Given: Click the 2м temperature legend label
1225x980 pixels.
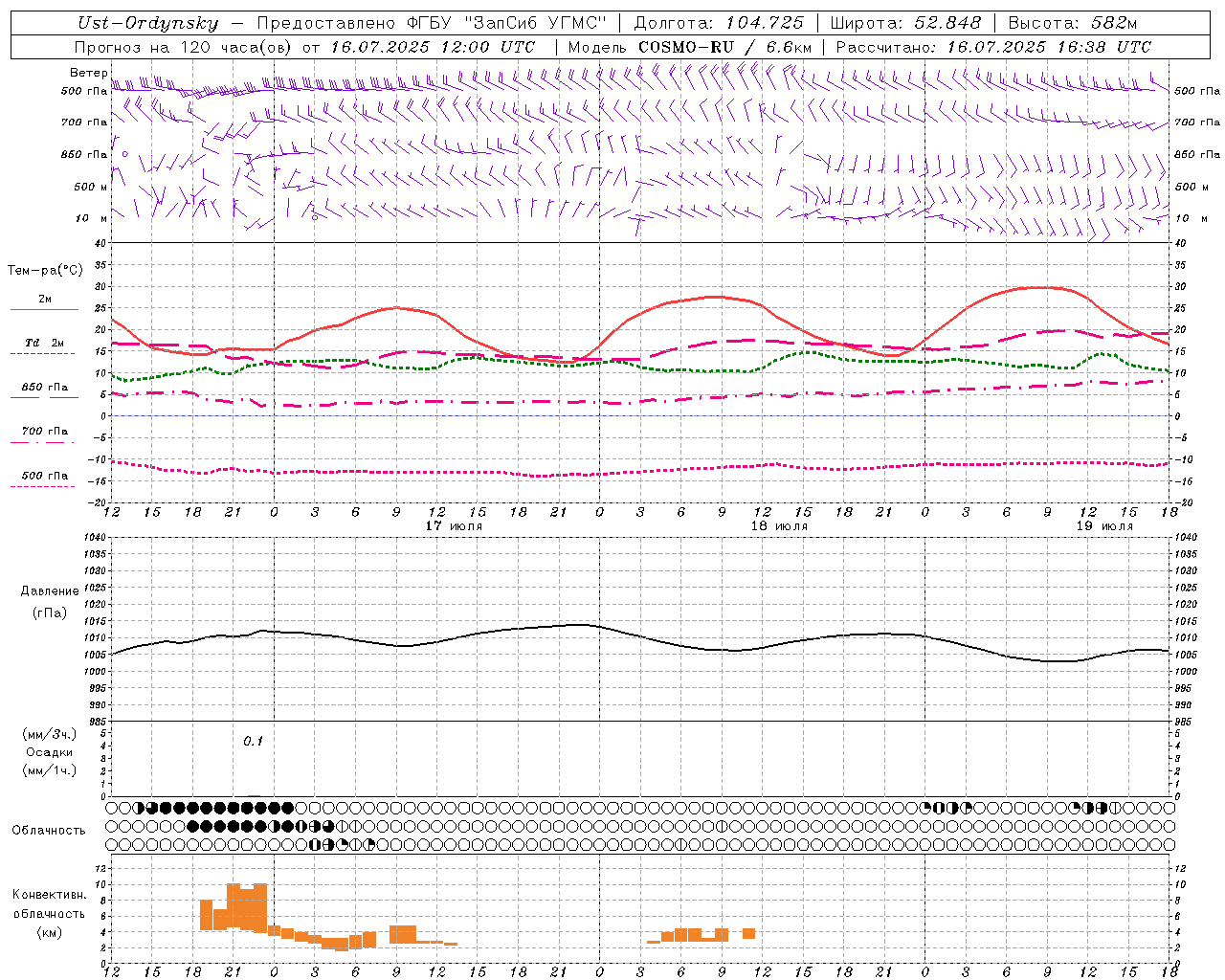Looking at the screenshot, I should (x=45, y=299).
